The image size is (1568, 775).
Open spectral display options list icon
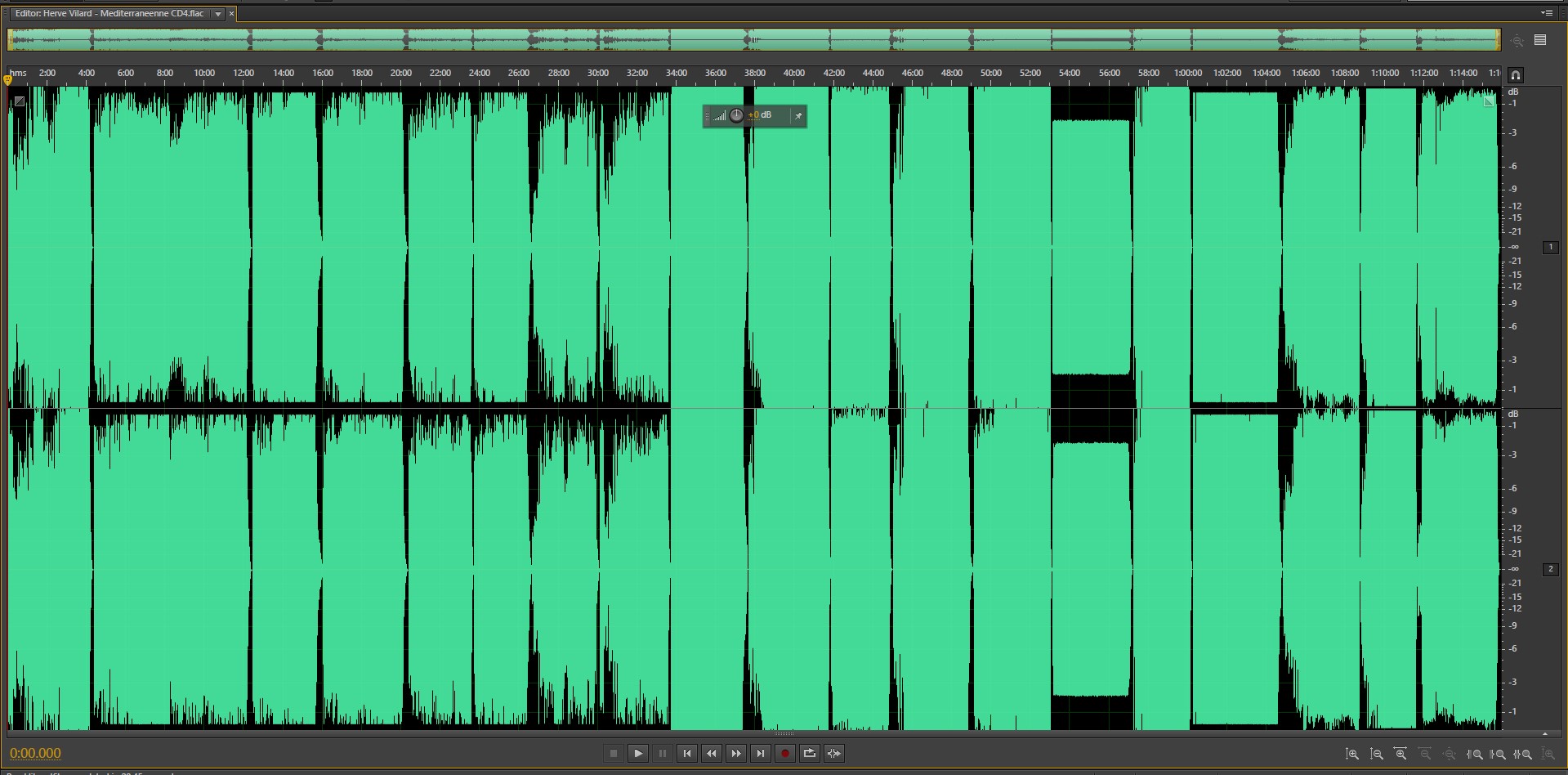[1540, 40]
